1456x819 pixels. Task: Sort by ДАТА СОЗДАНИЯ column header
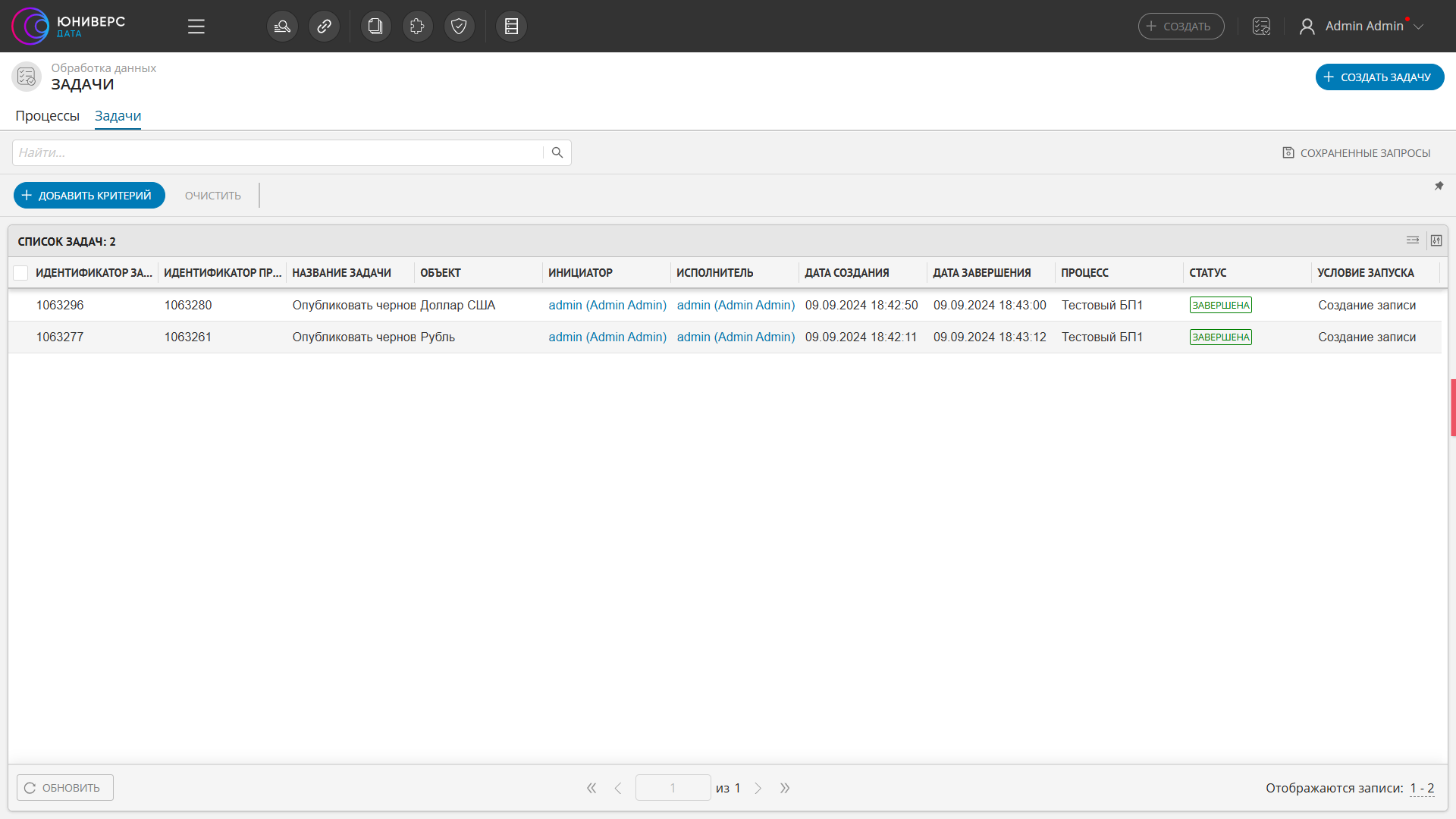(x=847, y=273)
